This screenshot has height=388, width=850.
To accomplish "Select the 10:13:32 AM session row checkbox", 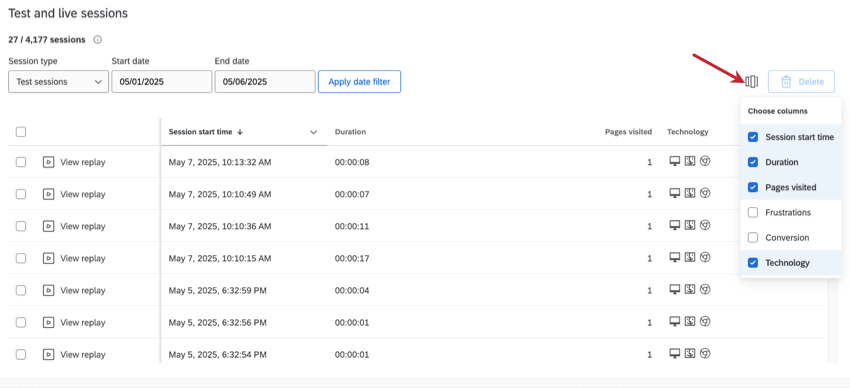I will (21, 161).
